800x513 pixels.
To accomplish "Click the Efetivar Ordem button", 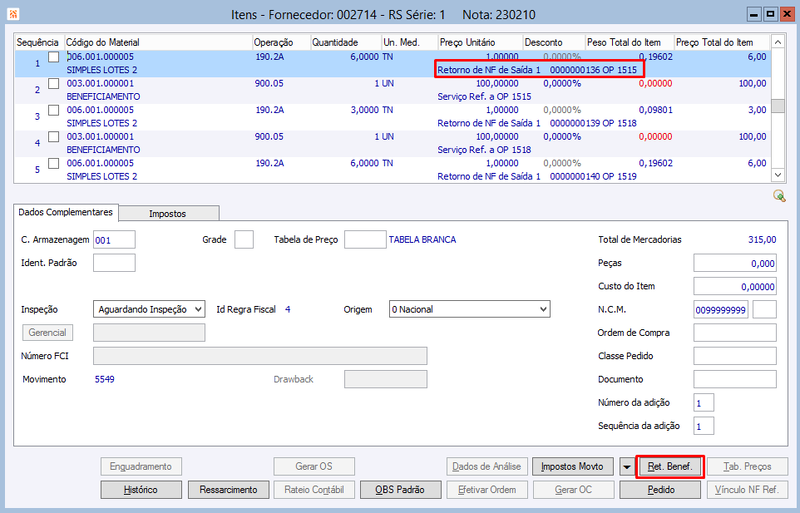I will tap(487, 490).
